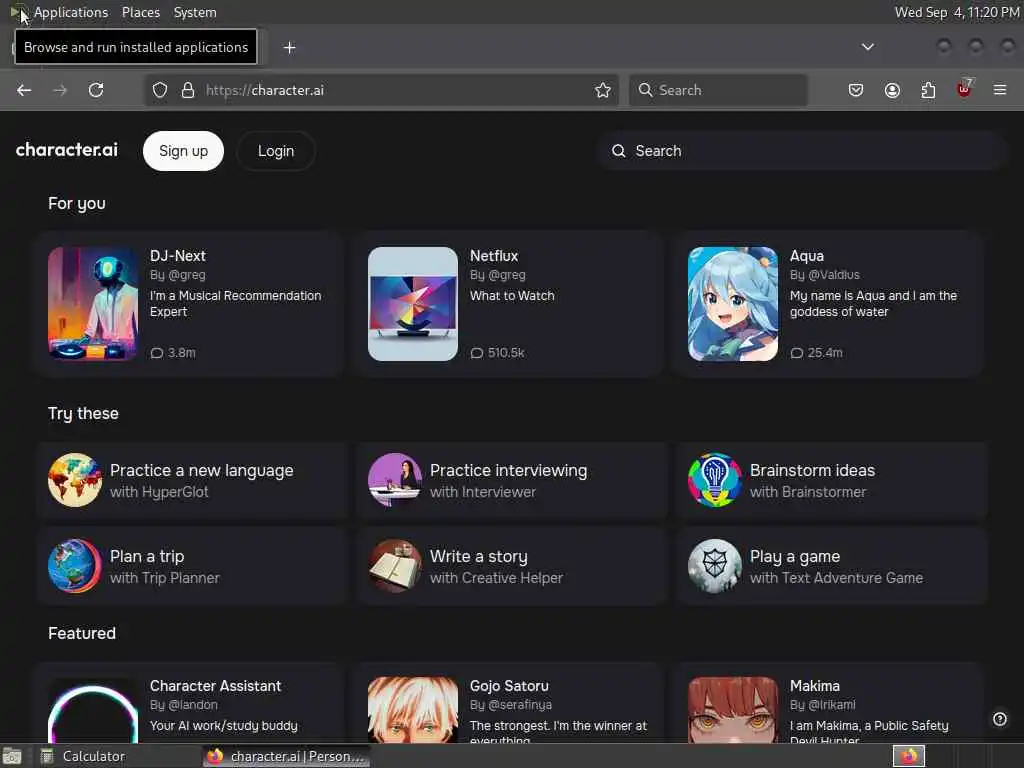
Task: Open Save to Pocket icon
Action: 856,90
